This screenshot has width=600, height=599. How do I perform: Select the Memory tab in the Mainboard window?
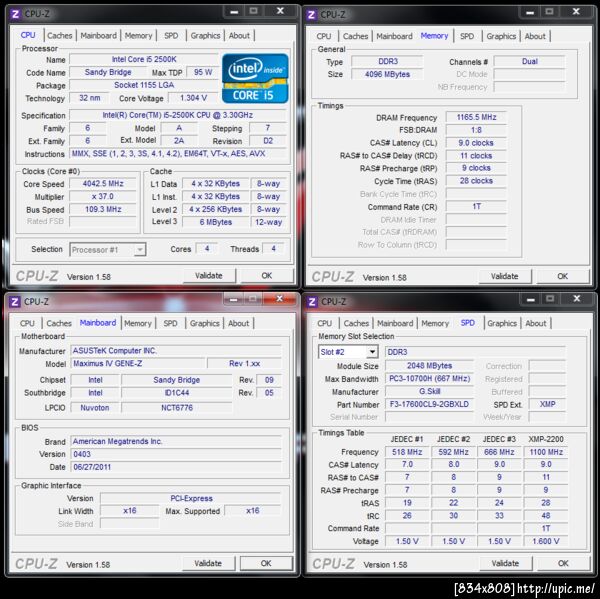[138, 323]
